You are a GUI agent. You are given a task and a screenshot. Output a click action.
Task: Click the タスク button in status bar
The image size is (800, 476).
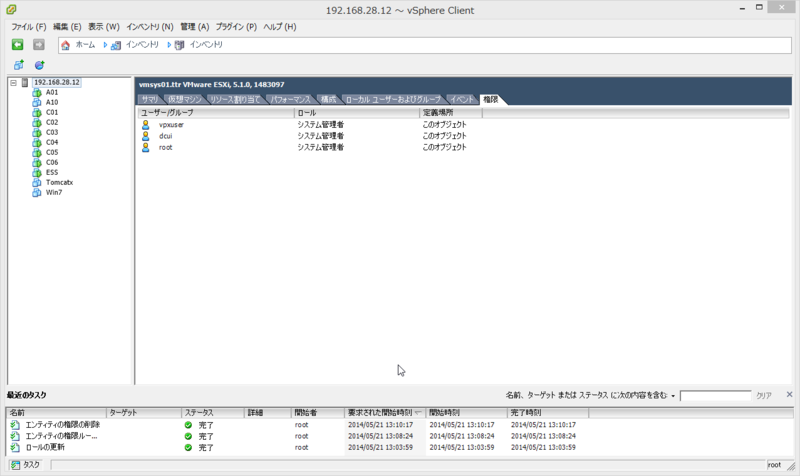tap(26, 465)
